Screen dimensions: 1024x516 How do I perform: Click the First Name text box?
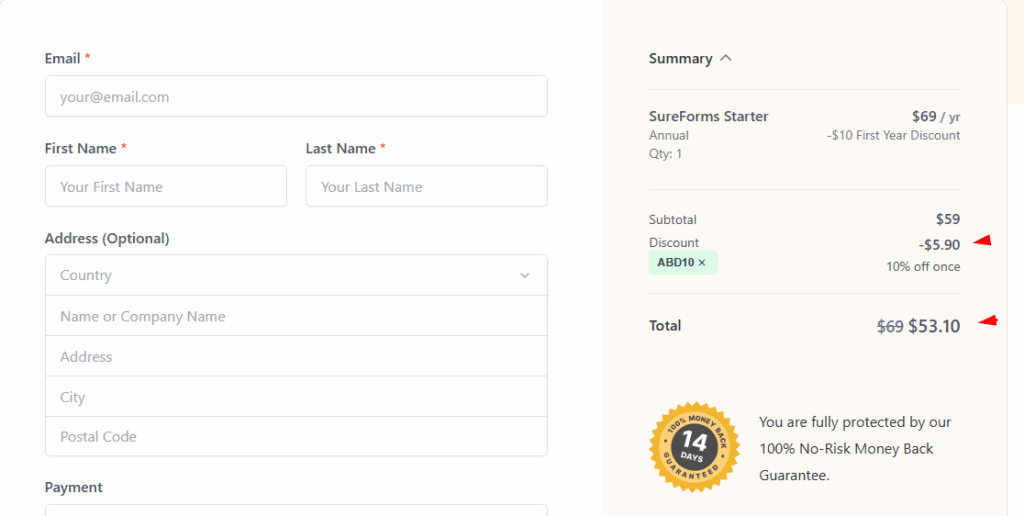pyautogui.click(x=165, y=187)
